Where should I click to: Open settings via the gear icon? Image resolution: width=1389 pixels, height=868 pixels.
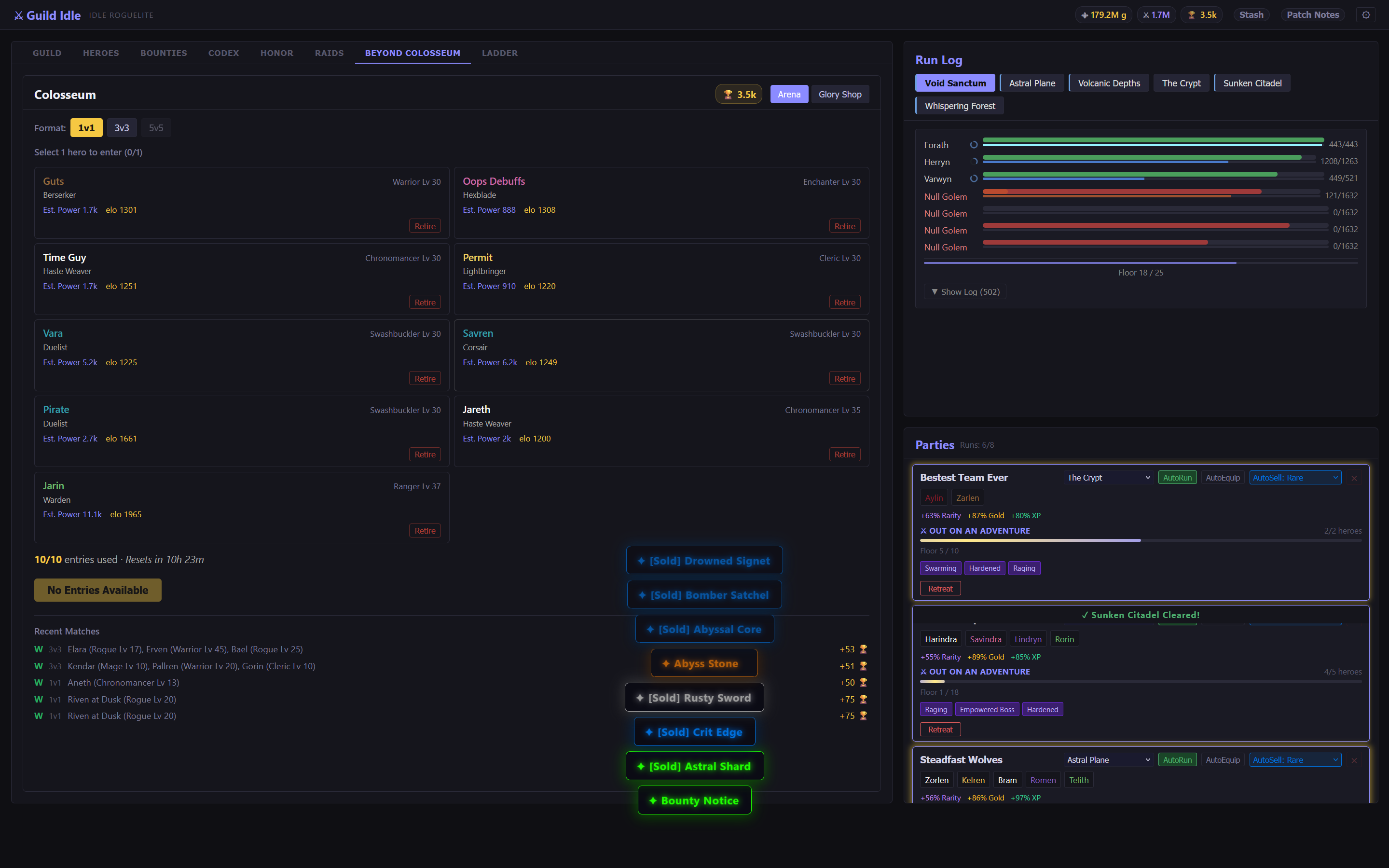[x=1365, y=15]
